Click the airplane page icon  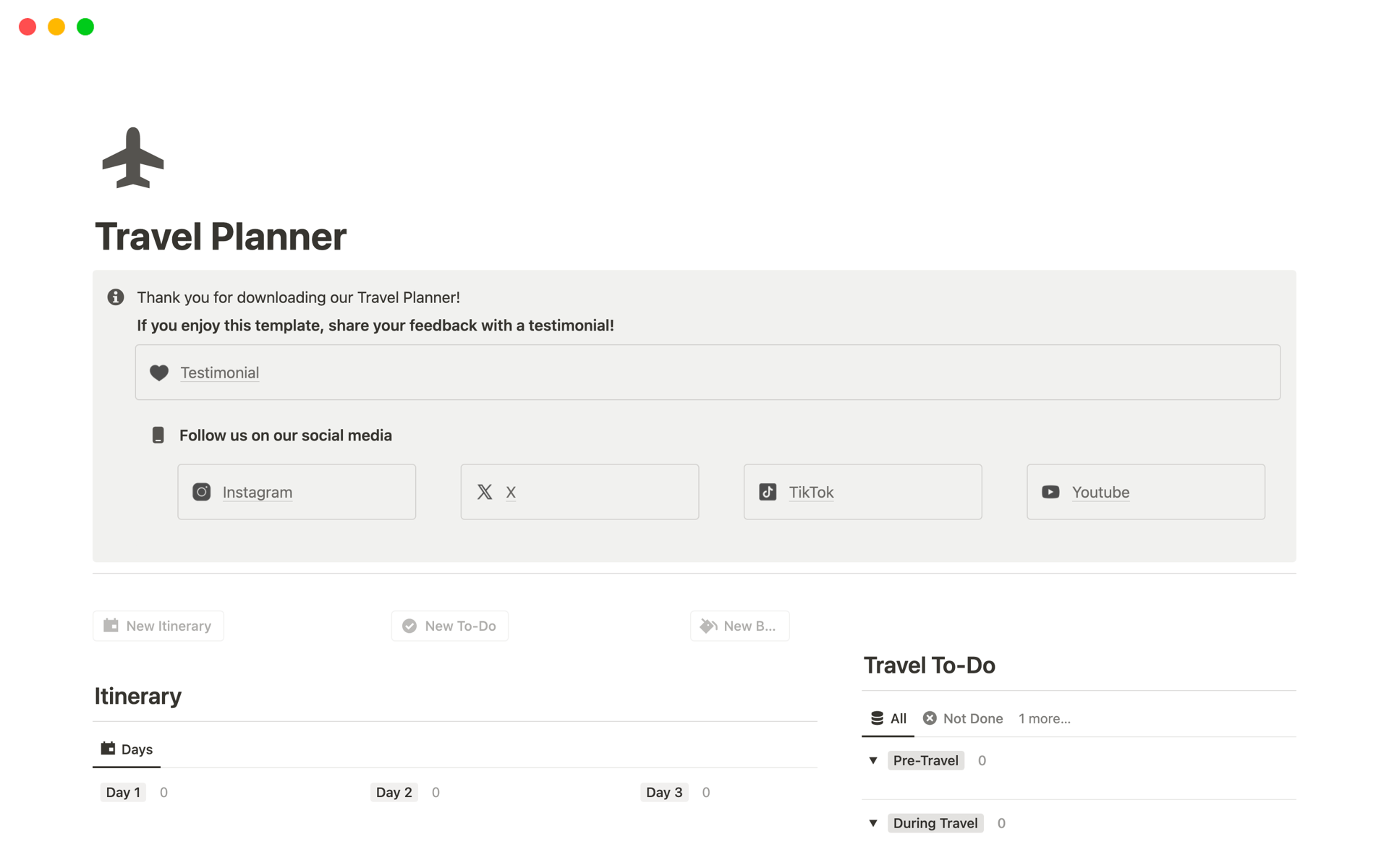click(133, 158)
